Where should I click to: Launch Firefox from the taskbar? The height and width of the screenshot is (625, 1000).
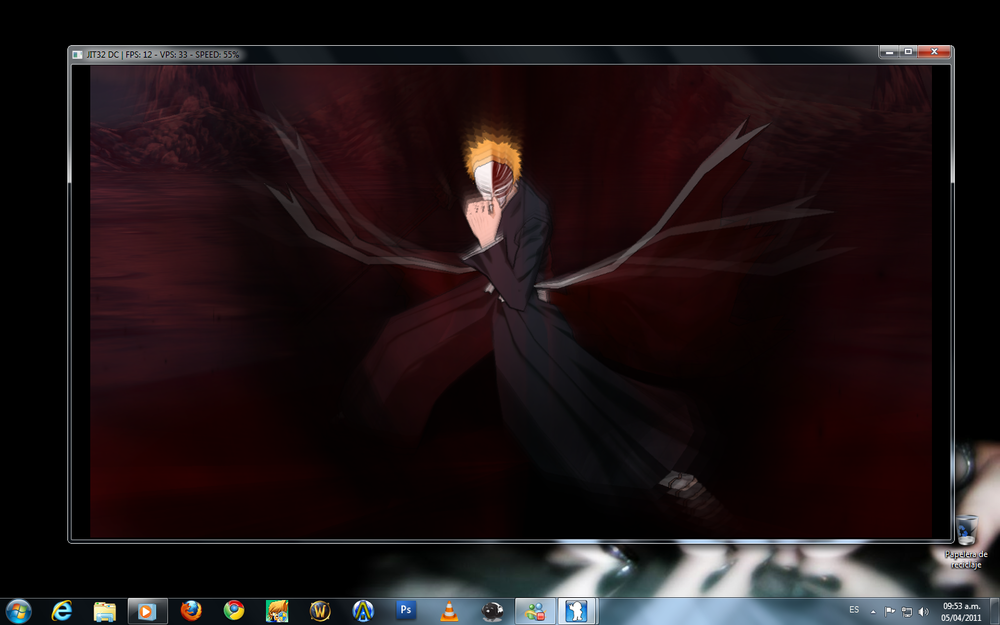[191, 611]
